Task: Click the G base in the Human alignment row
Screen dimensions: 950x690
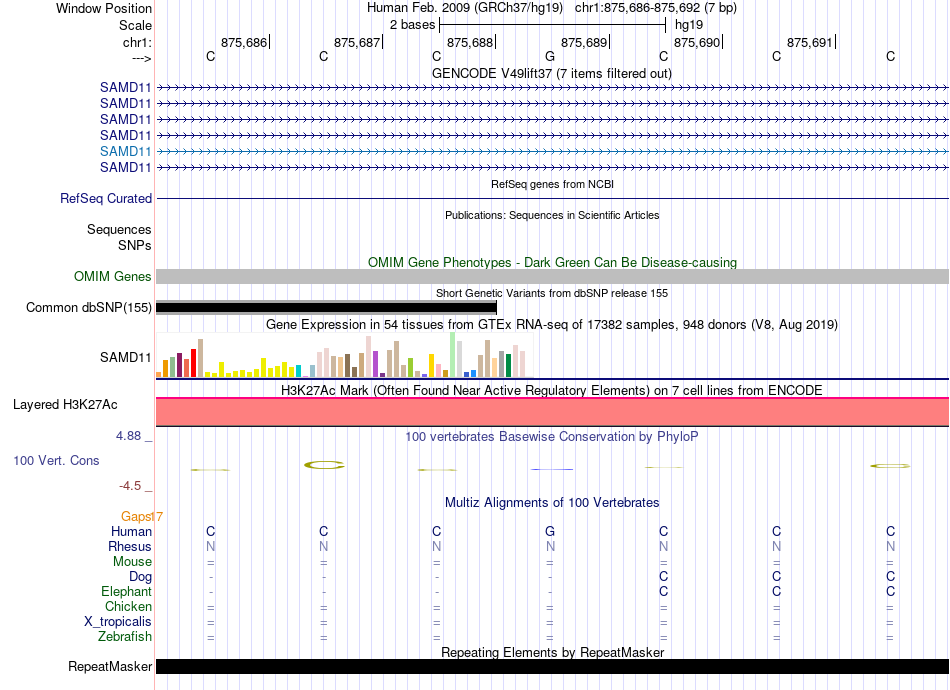Action: point(550,531)
